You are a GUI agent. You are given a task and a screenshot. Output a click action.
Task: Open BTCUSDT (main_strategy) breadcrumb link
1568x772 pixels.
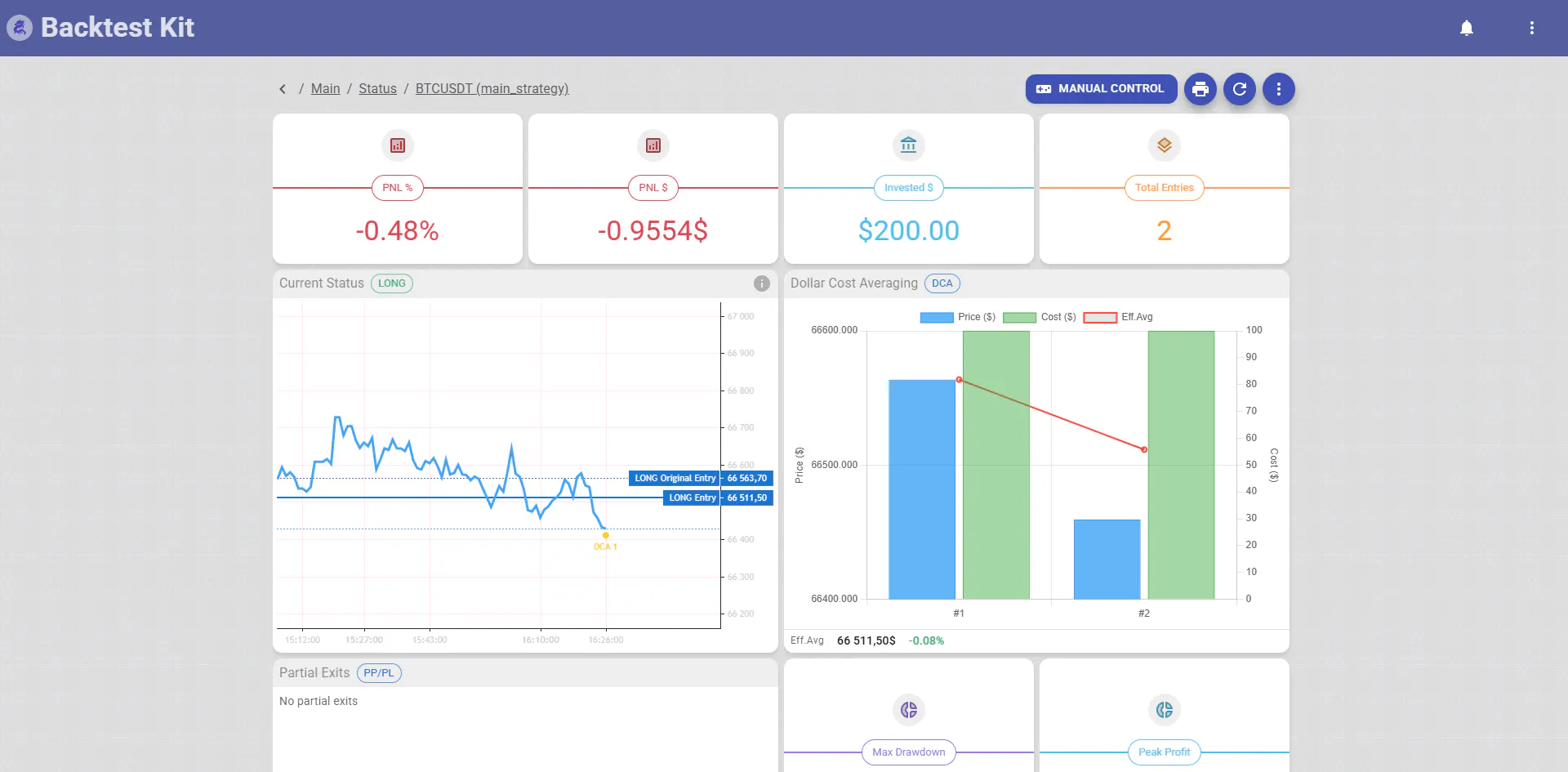(492, 89)
